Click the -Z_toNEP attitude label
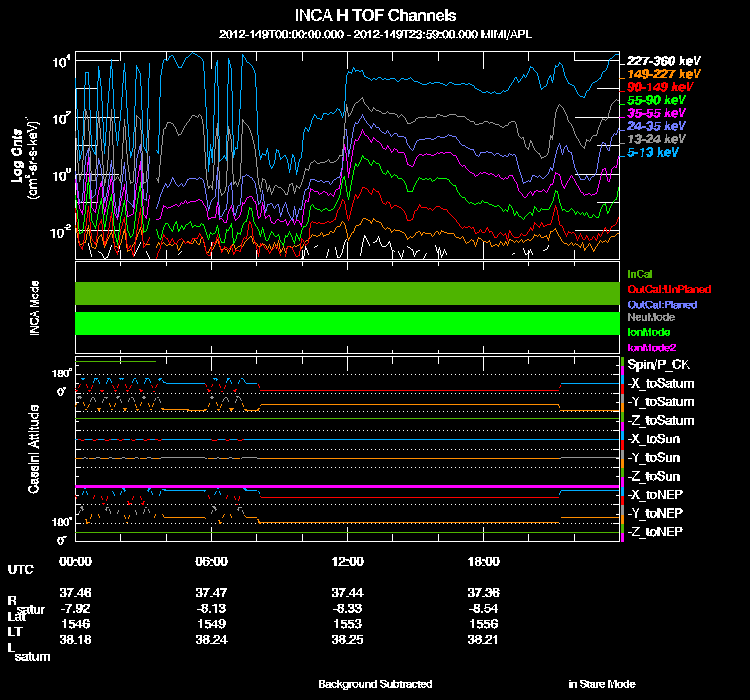 pyautogui.click(x=655, y=532)
